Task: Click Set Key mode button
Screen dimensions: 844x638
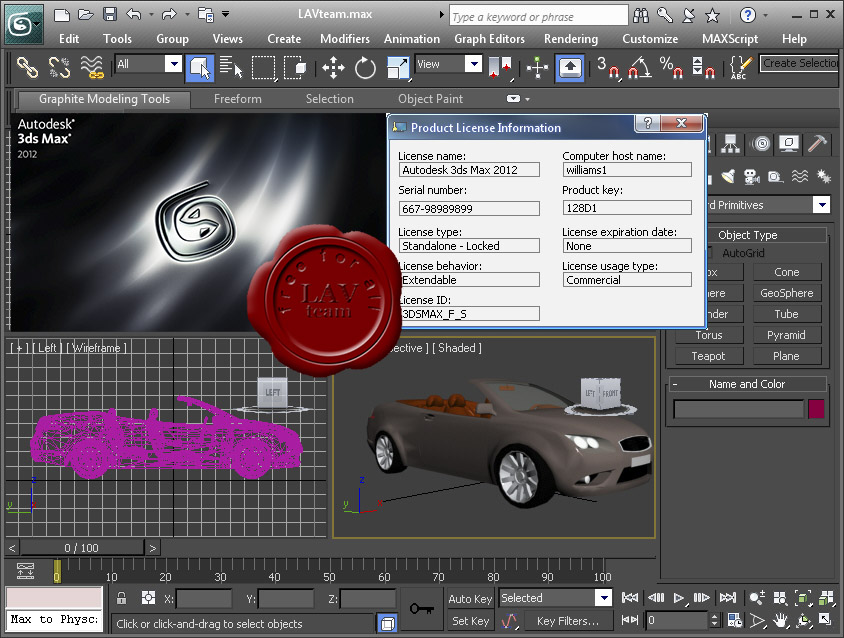Action: pos(470,621)
